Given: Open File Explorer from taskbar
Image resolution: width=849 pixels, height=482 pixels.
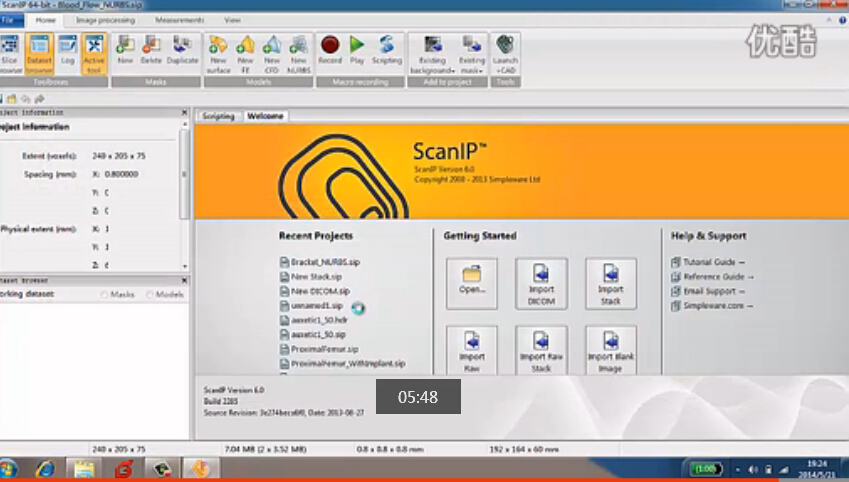Looking at the screenshot, I should [x=84, y=468].
